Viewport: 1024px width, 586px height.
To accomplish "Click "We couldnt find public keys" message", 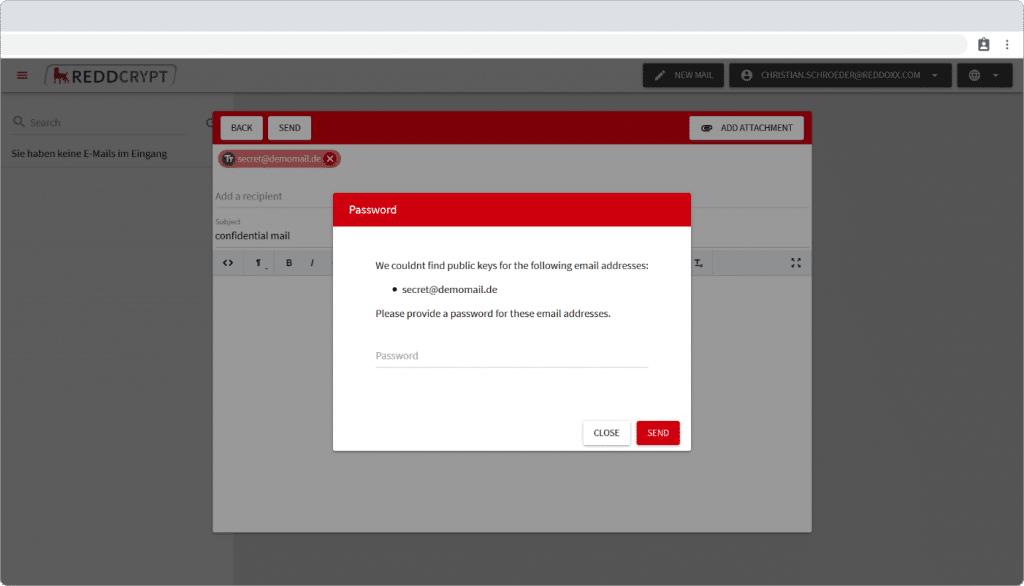I will click(512, 265).
